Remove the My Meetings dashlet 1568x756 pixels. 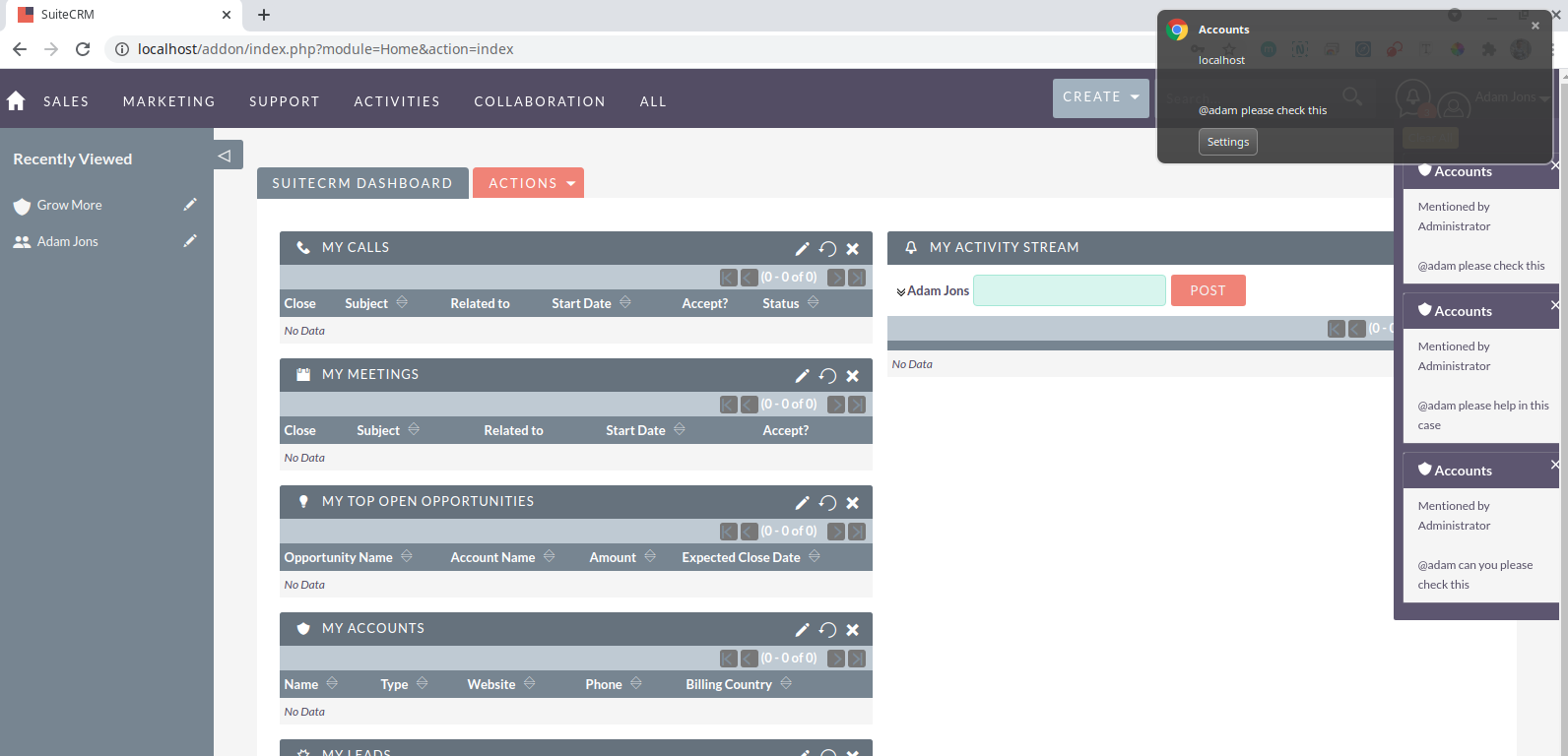pos(853,376)
